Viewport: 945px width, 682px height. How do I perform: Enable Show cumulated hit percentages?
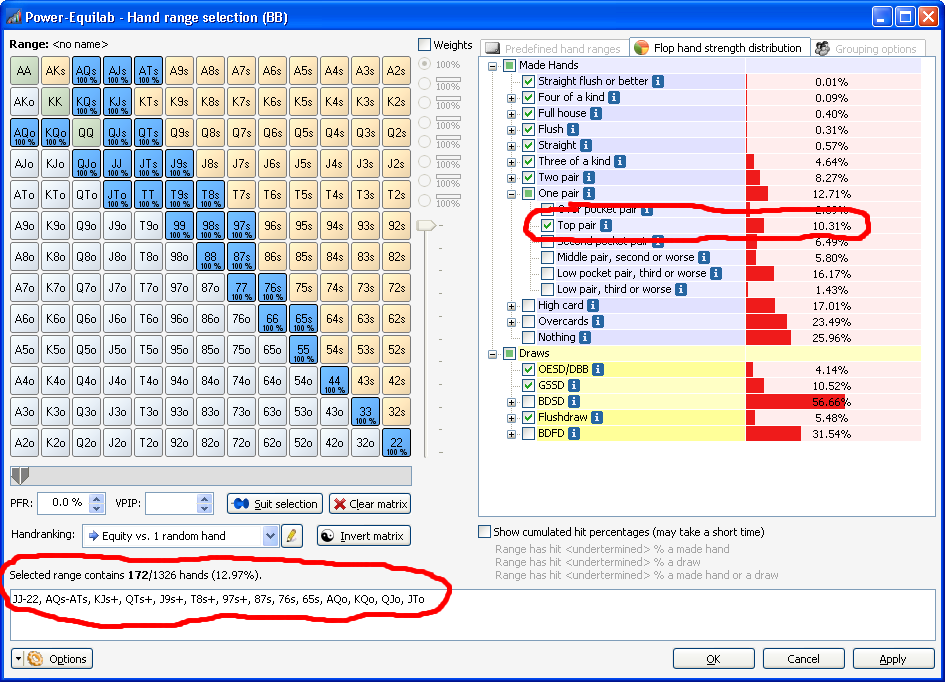click(484, 532)
